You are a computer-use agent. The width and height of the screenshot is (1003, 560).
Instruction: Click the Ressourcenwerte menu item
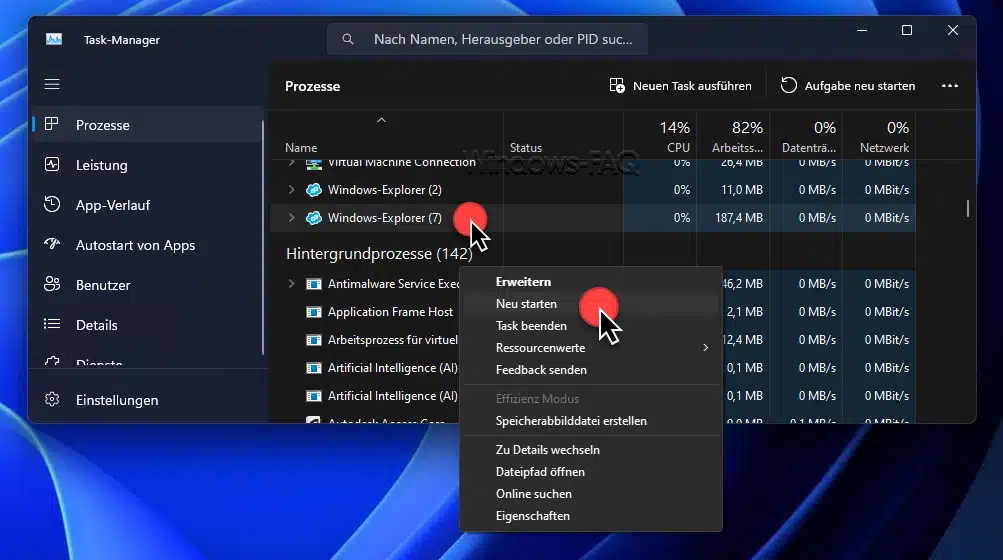tap(541, 348)
